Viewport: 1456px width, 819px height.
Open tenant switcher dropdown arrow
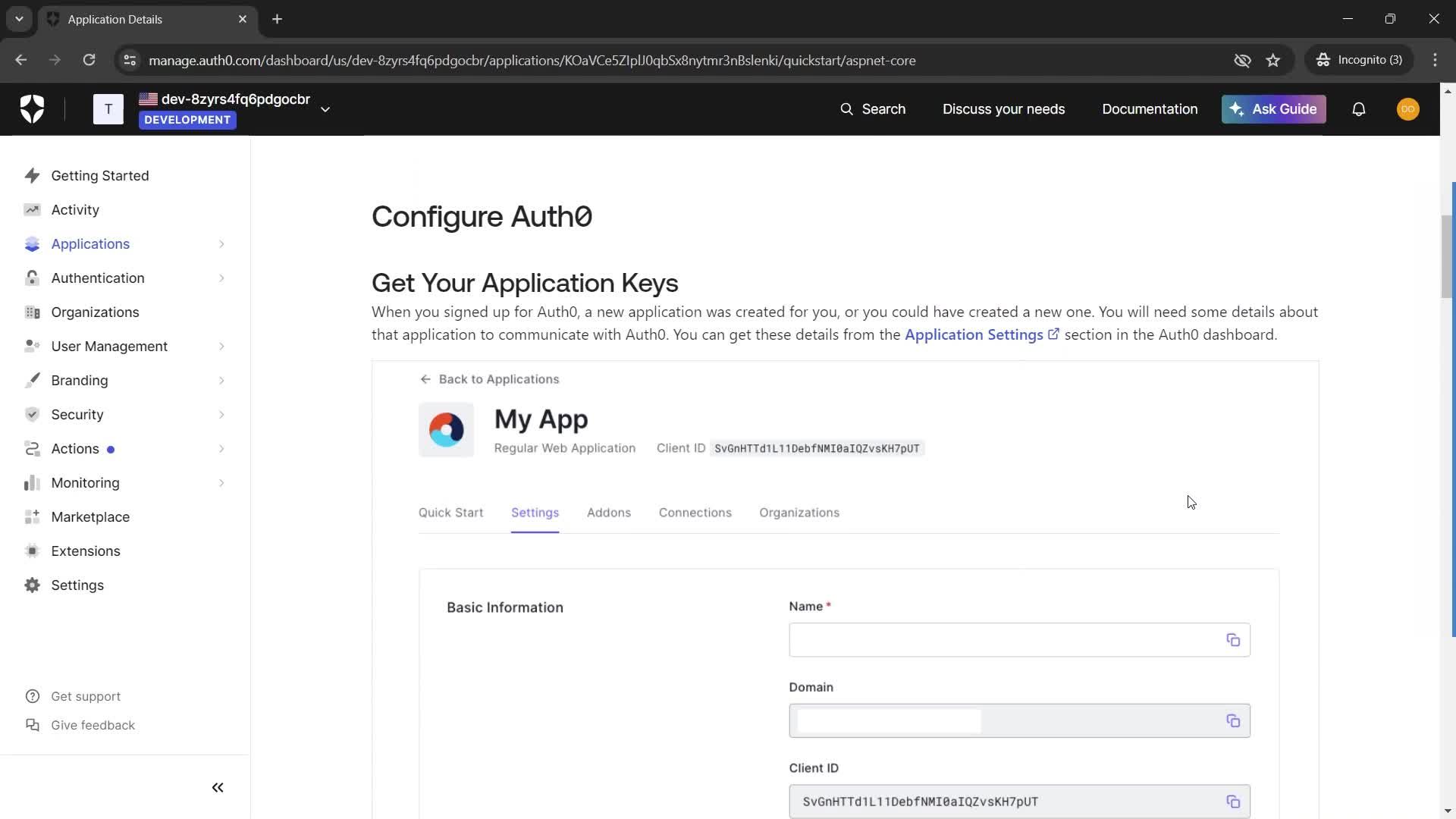click(x=325, y=110)
